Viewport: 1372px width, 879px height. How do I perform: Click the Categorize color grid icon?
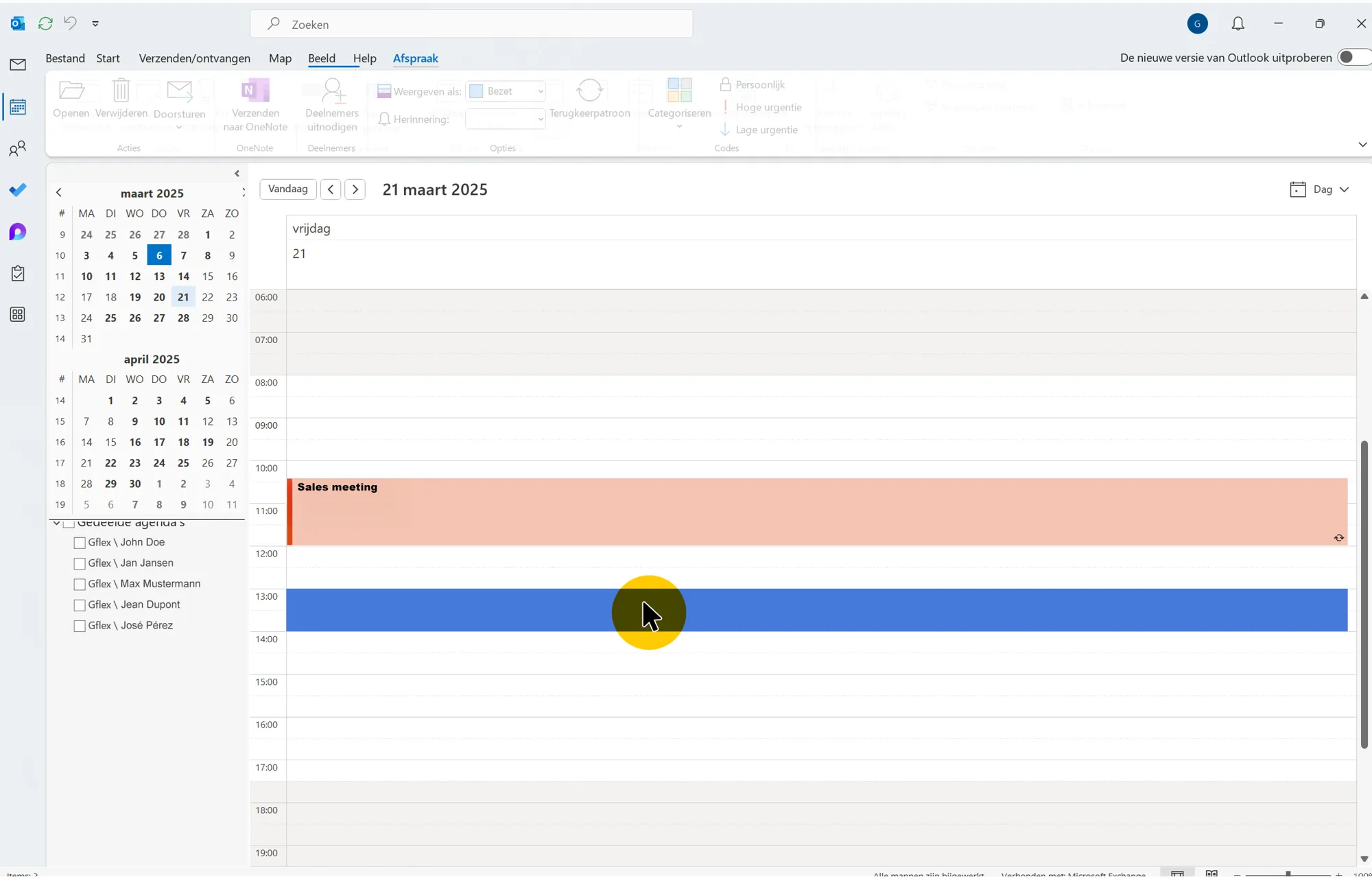pyautogui.click(x=679, y=91)
